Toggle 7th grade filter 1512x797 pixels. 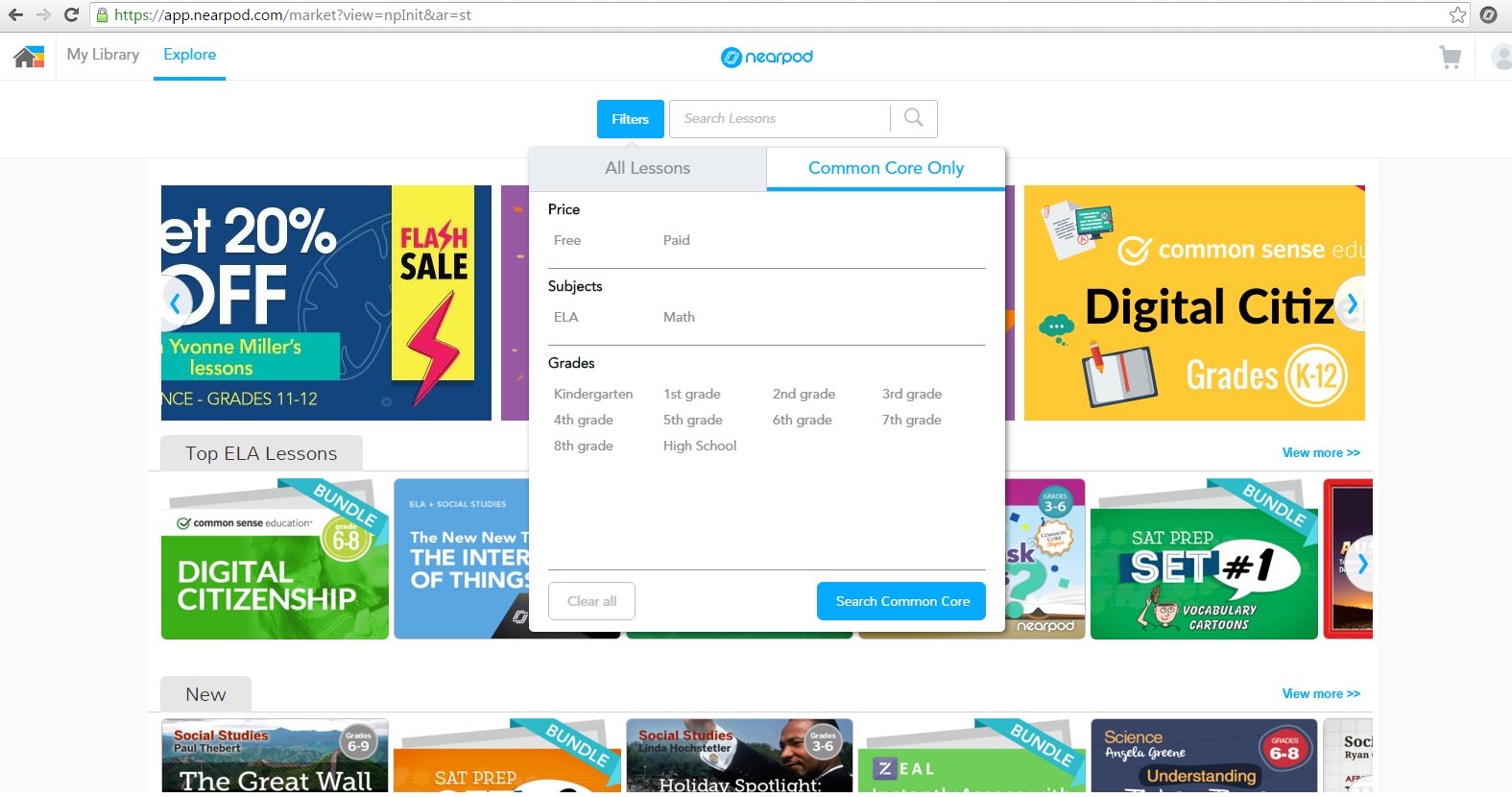911,420
